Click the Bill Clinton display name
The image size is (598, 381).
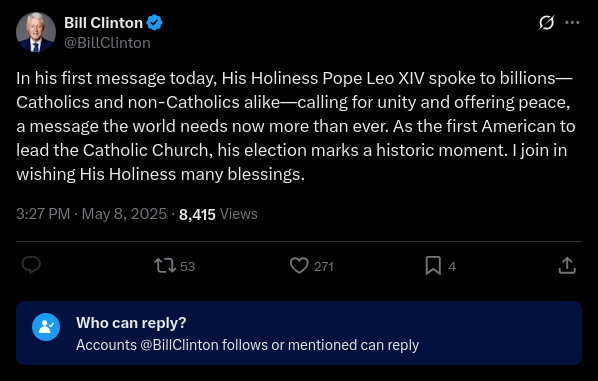click(x=103, y=23)
